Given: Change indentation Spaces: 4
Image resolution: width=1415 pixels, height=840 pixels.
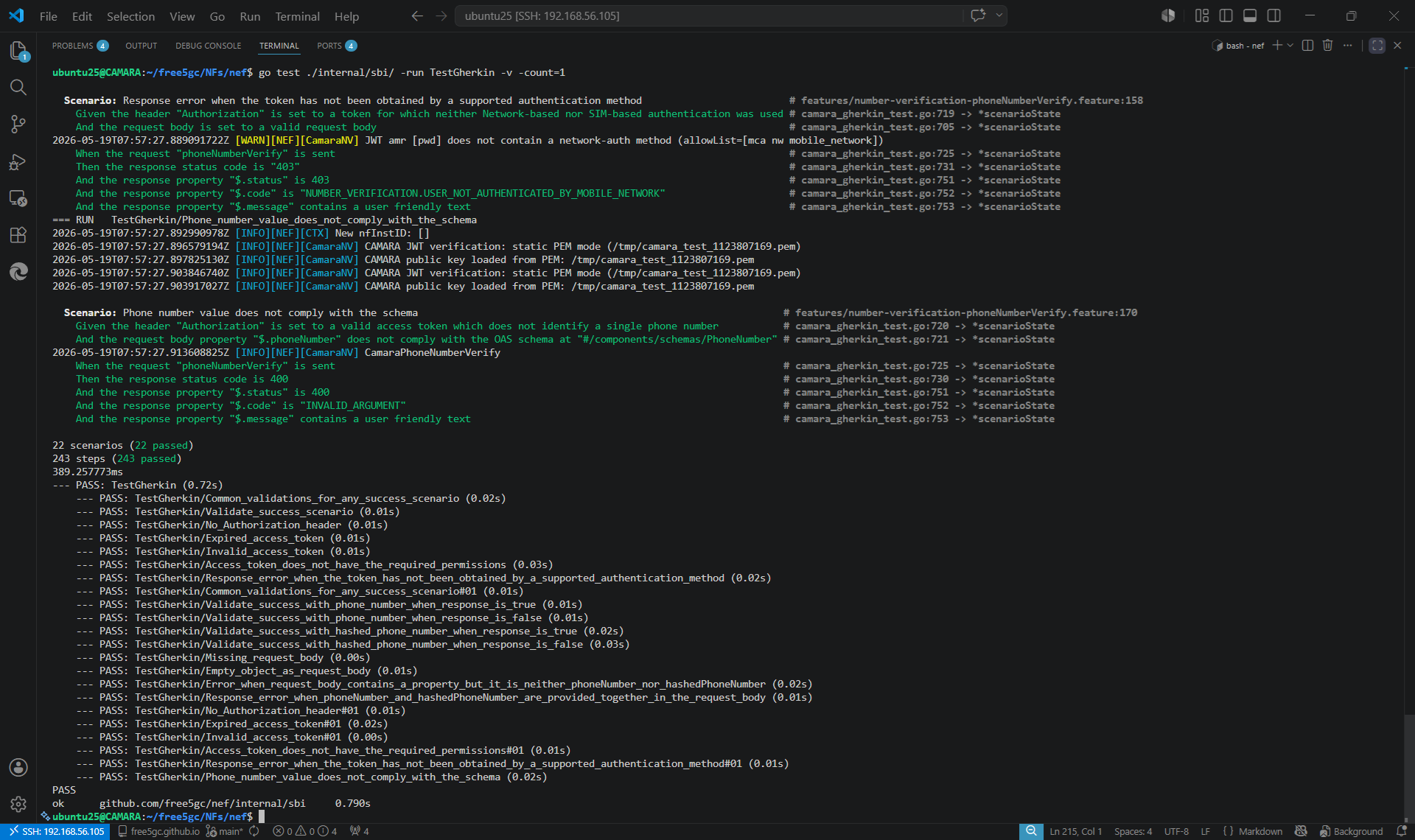Looking at the screenshot, I should coord(1133,831).
